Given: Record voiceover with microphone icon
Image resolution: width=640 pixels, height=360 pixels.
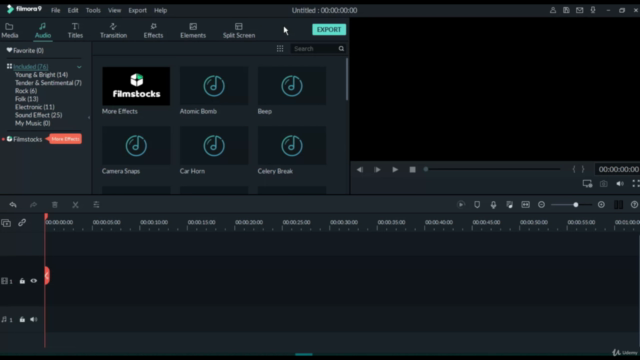Looking at the screenshot, I should [493, 204].
